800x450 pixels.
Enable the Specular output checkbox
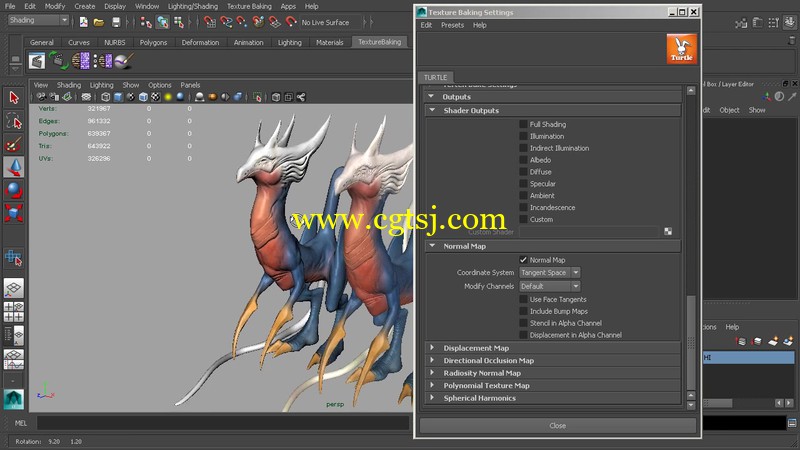[x=523, y=184]
